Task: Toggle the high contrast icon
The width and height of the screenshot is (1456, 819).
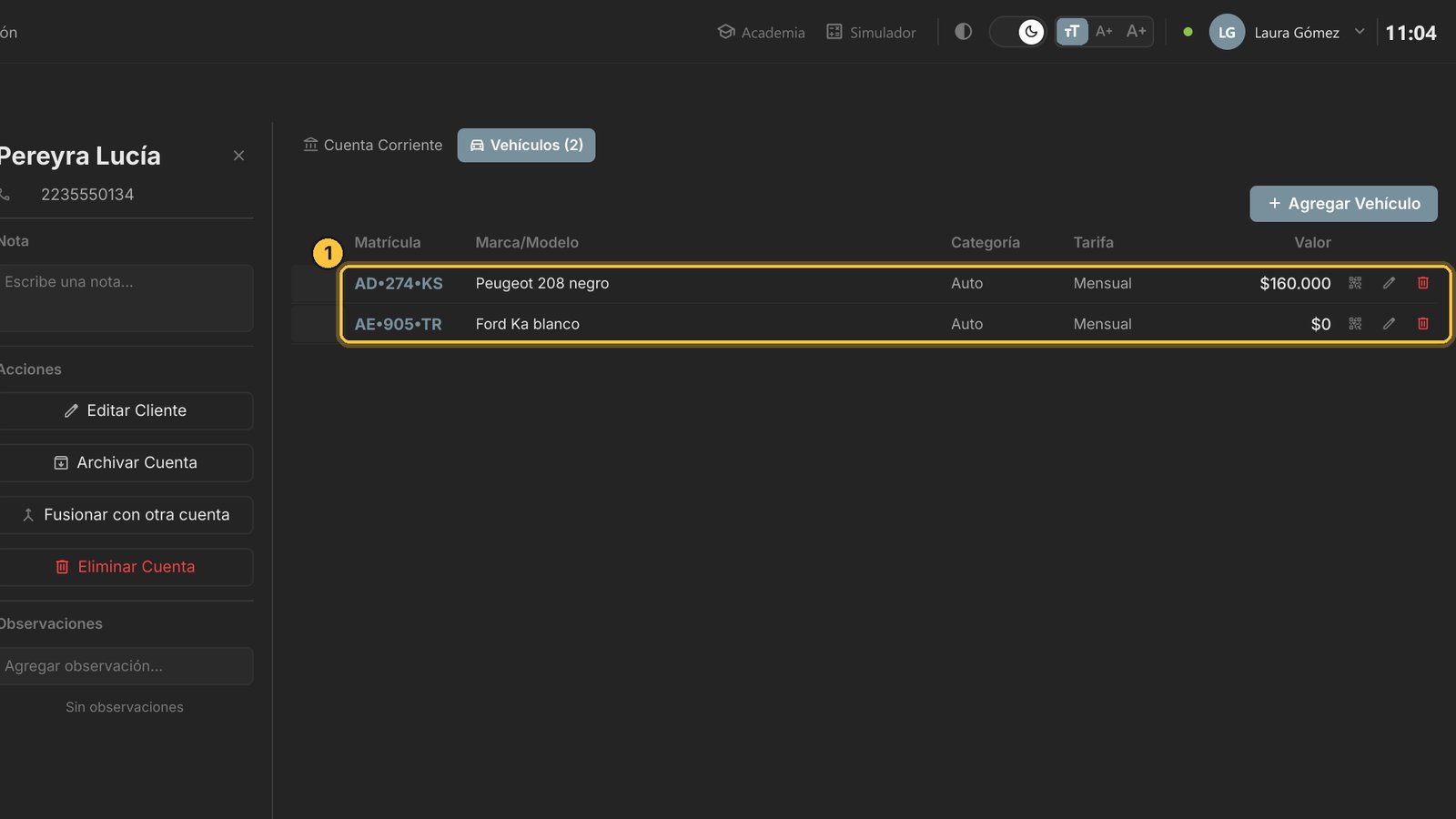Action: (963, 32)
